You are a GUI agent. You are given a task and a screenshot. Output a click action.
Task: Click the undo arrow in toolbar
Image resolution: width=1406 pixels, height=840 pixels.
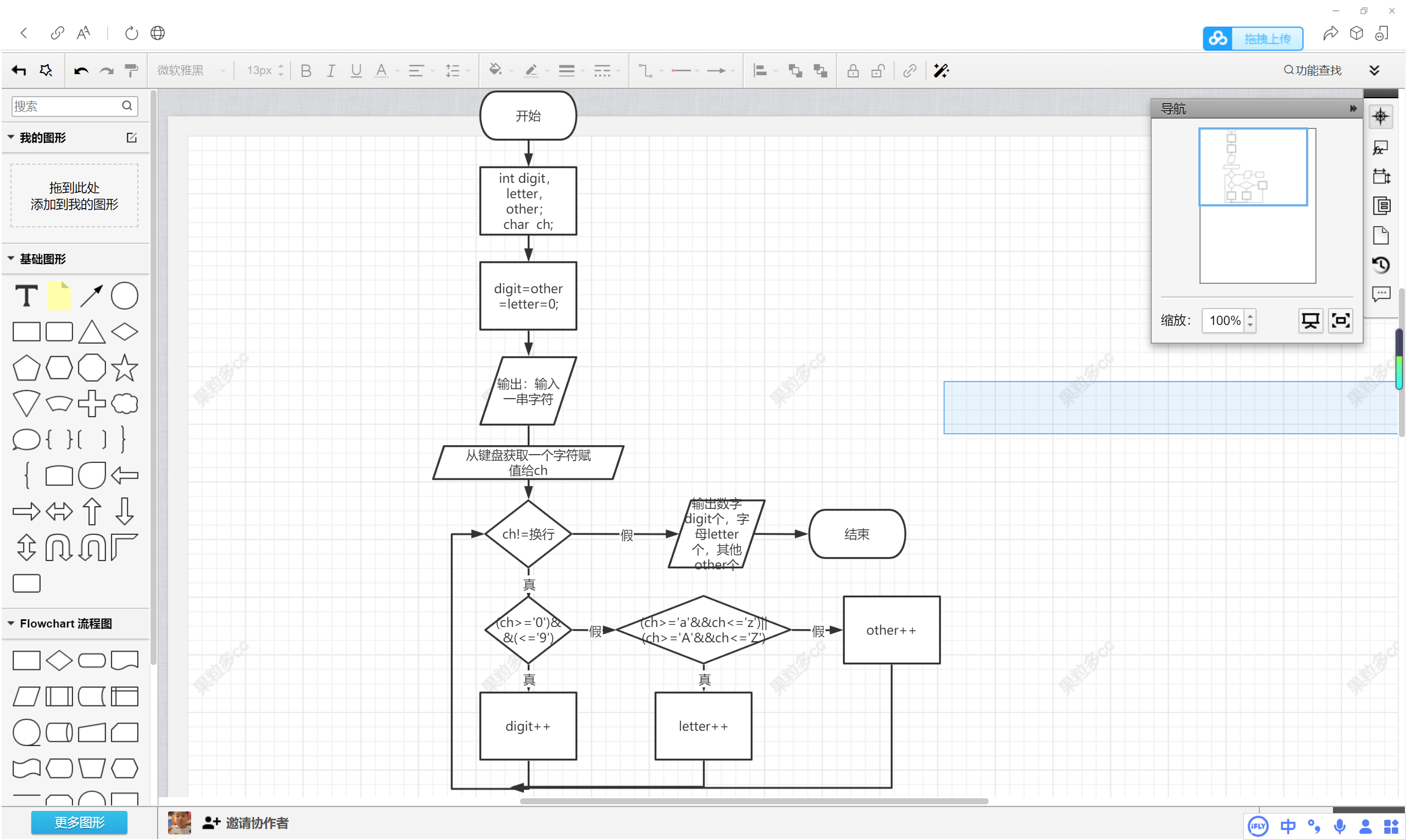click(x=81, y=71)
